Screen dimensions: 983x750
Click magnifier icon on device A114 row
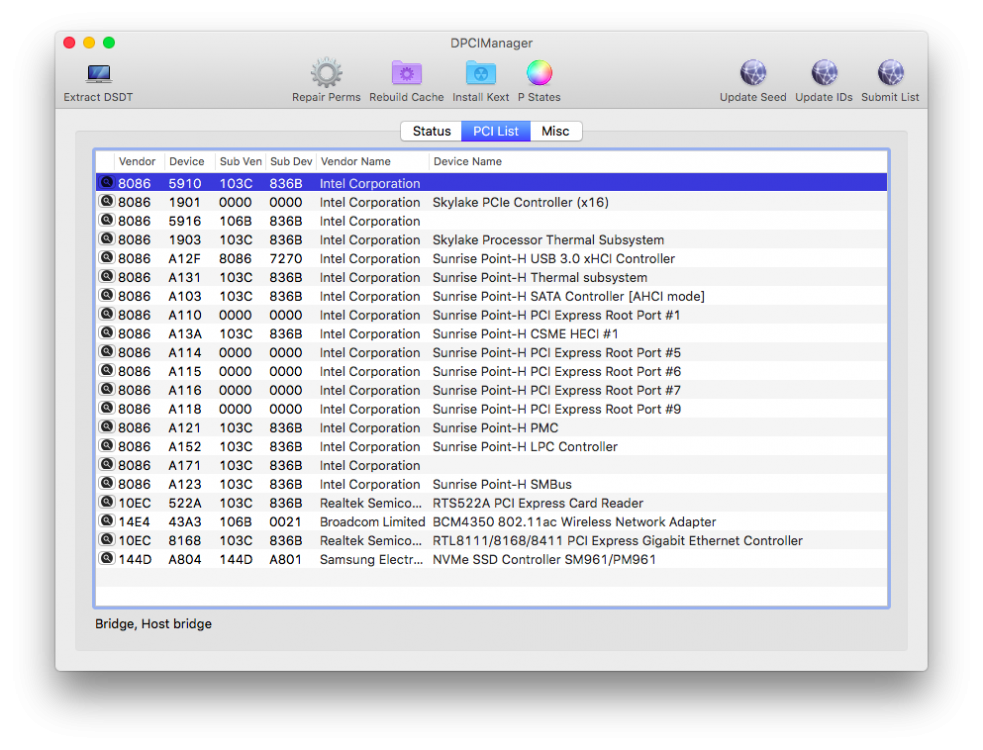pos(107,352)
